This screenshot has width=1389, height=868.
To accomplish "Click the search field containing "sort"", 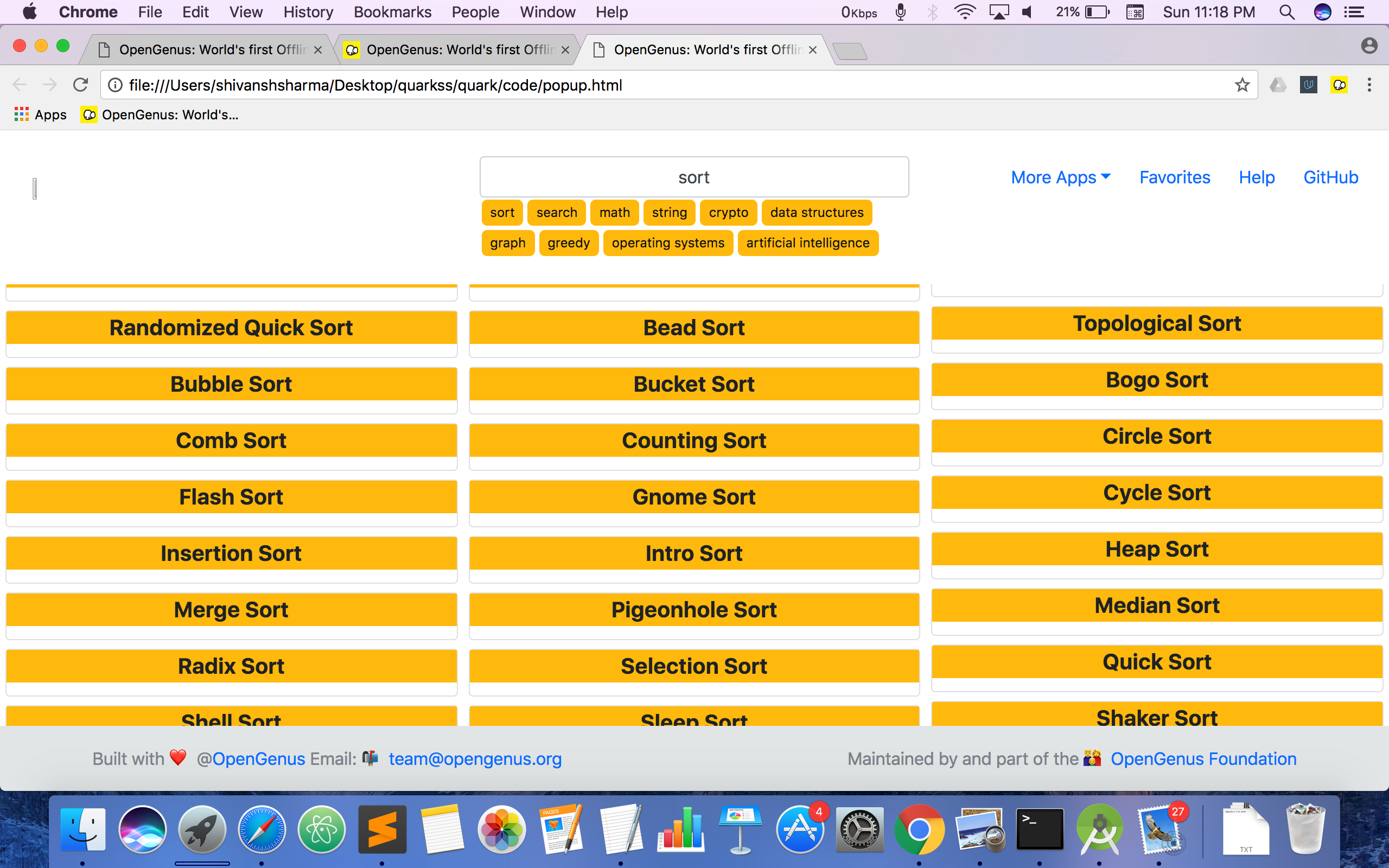I will [x=694, y=177].
